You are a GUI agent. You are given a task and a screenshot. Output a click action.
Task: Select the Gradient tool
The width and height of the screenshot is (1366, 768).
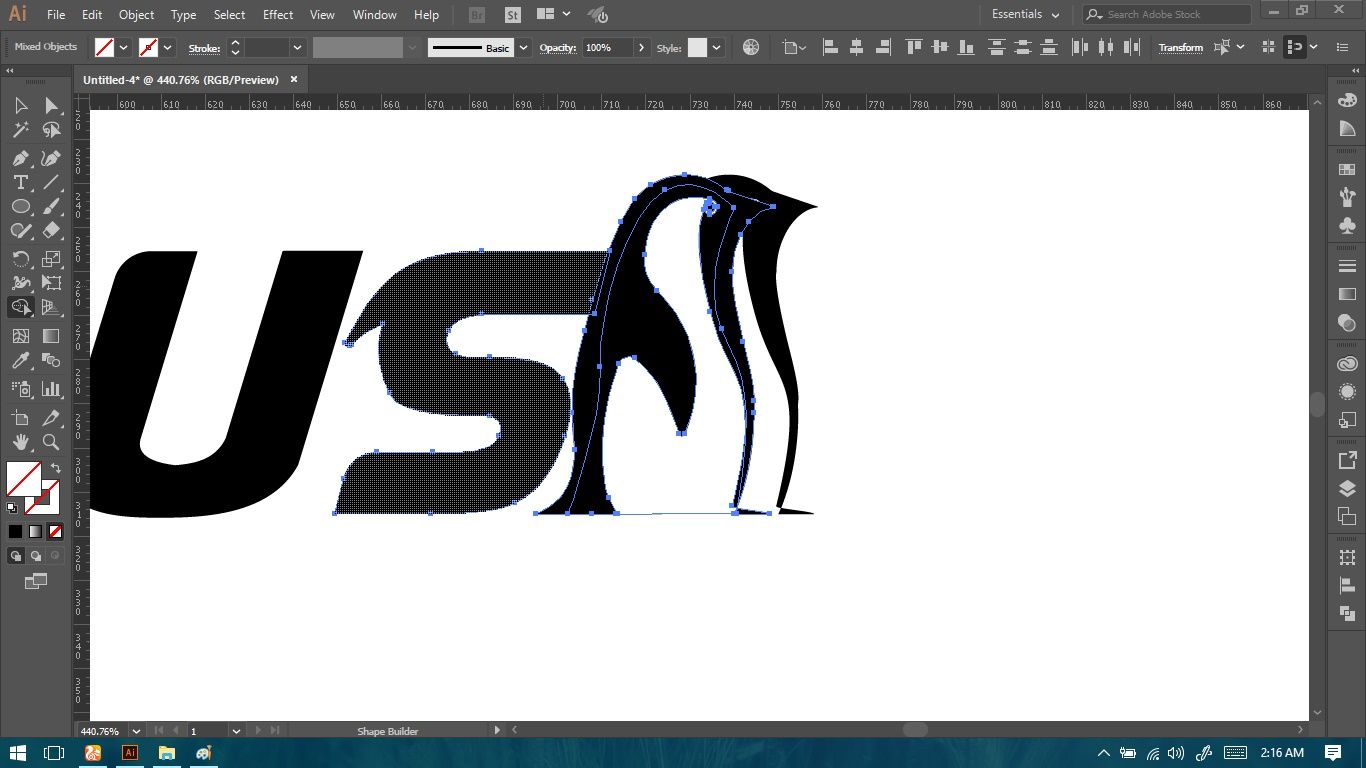pos(51,336)
